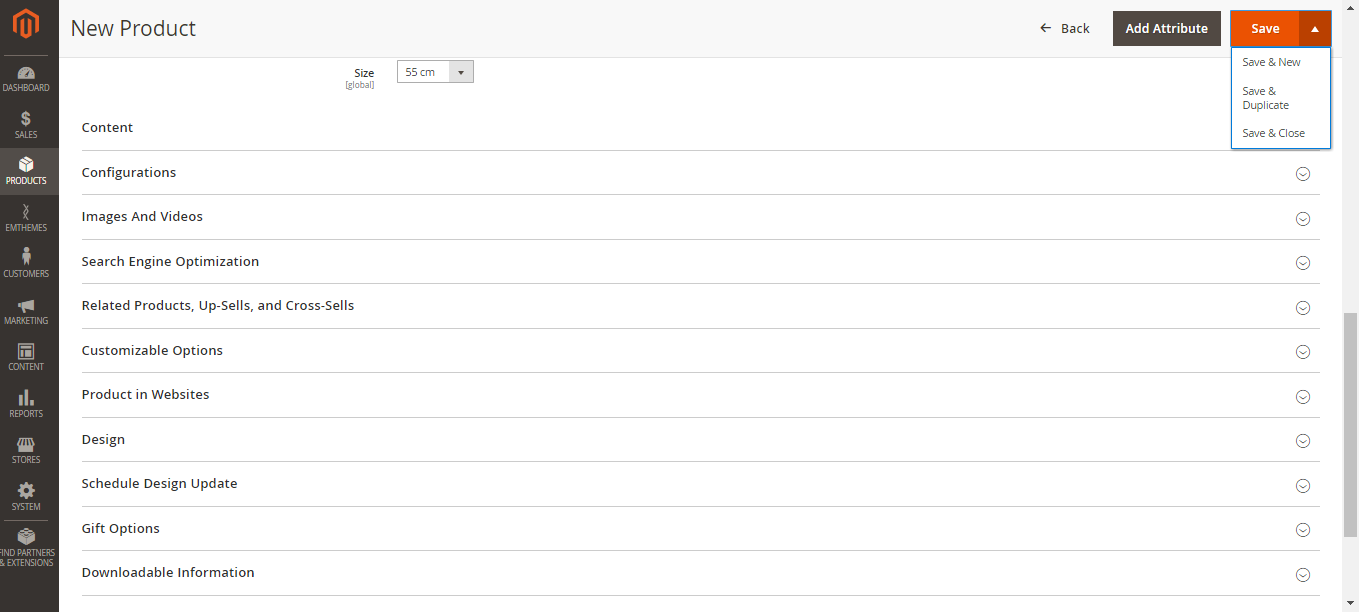Click the Images And Videos title
Image resolution: width=1366 pixels, height=612 pixels.
click(142, 216)
